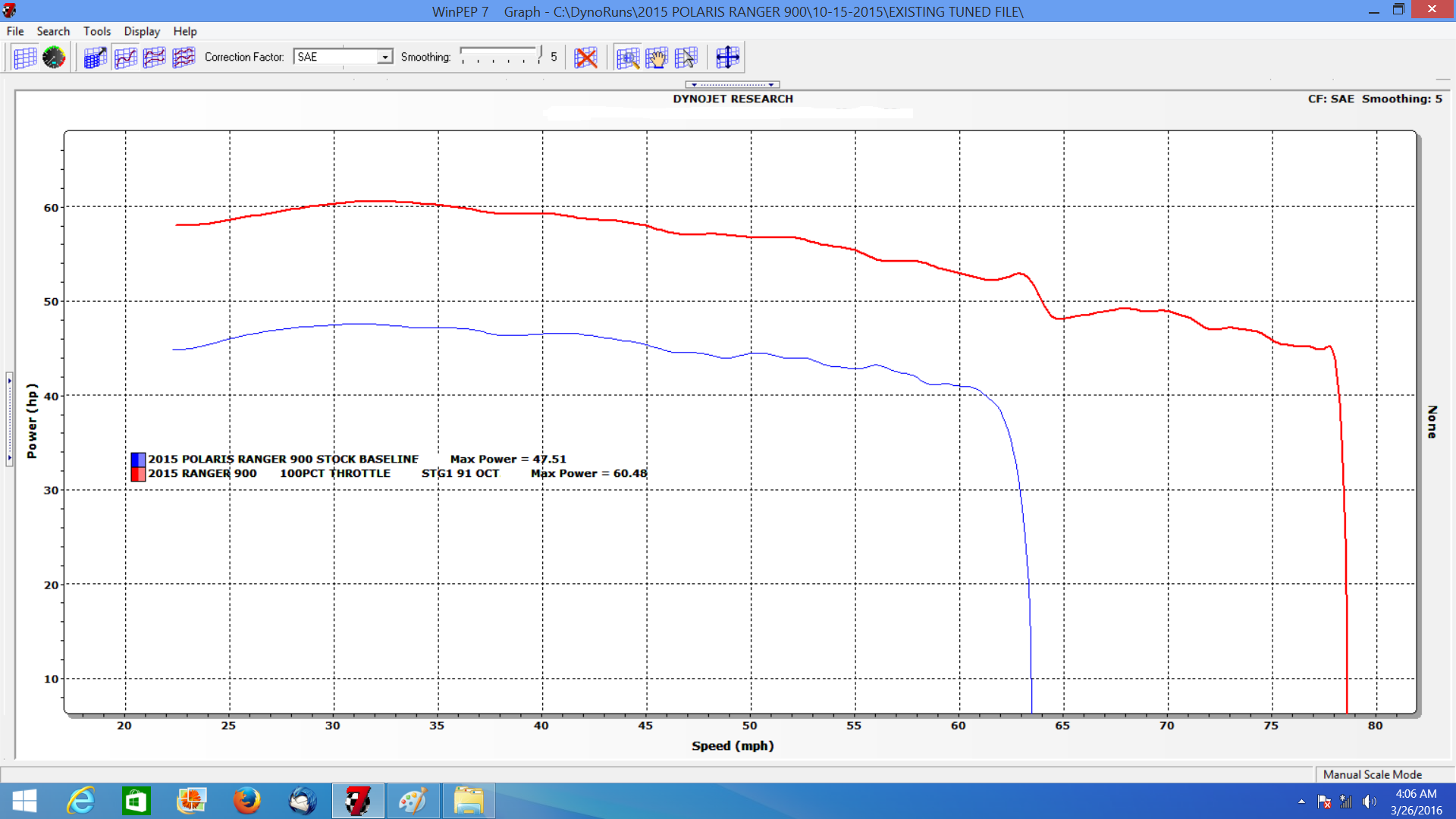Open the Tools menu
The image size is (1456, 819).
tap(97, 31)
